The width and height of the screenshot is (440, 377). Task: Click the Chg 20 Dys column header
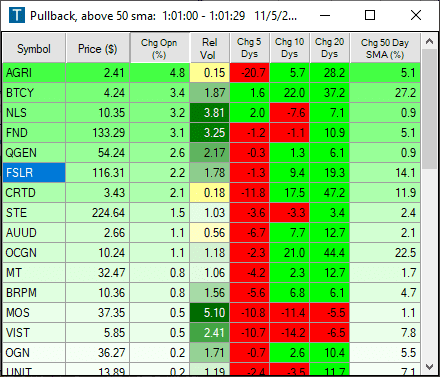[x=329, y=48]
